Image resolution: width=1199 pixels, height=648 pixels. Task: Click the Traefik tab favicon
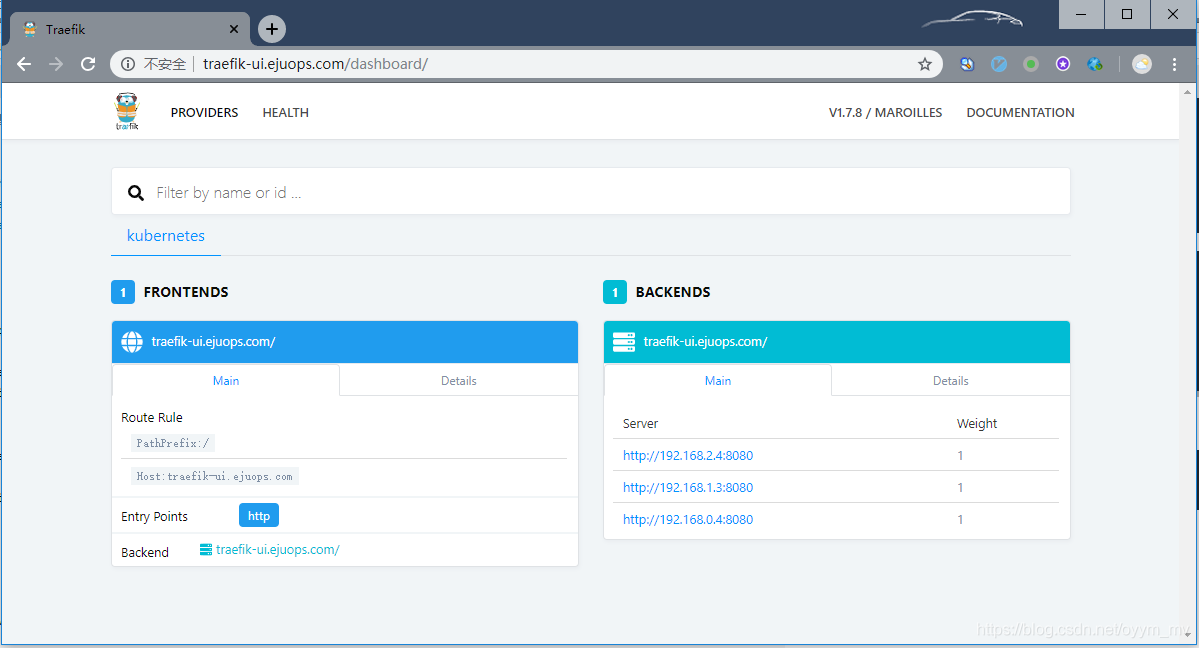(30, 29)
